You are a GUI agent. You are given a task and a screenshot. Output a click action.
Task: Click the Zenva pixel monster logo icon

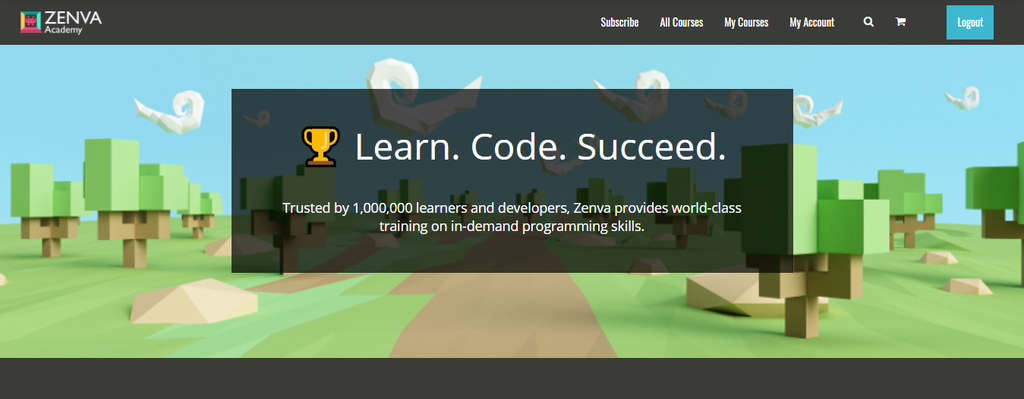[31, 22]
